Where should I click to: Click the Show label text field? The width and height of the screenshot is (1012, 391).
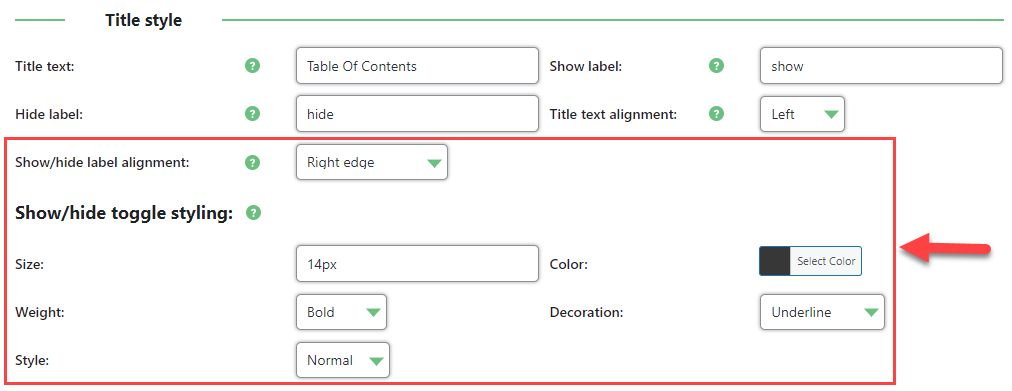(x=881, y=66)
